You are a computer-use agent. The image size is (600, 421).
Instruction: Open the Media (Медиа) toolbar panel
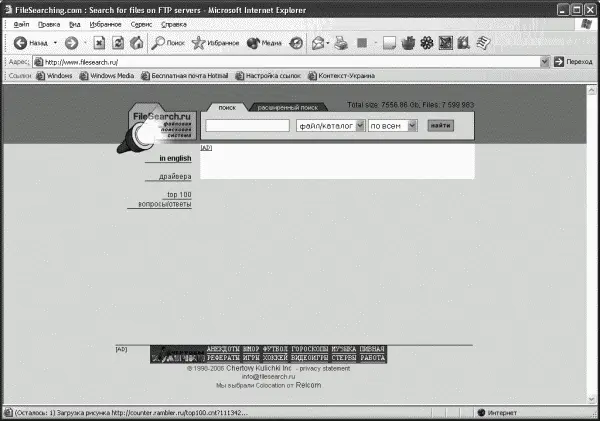pos(264,43)
